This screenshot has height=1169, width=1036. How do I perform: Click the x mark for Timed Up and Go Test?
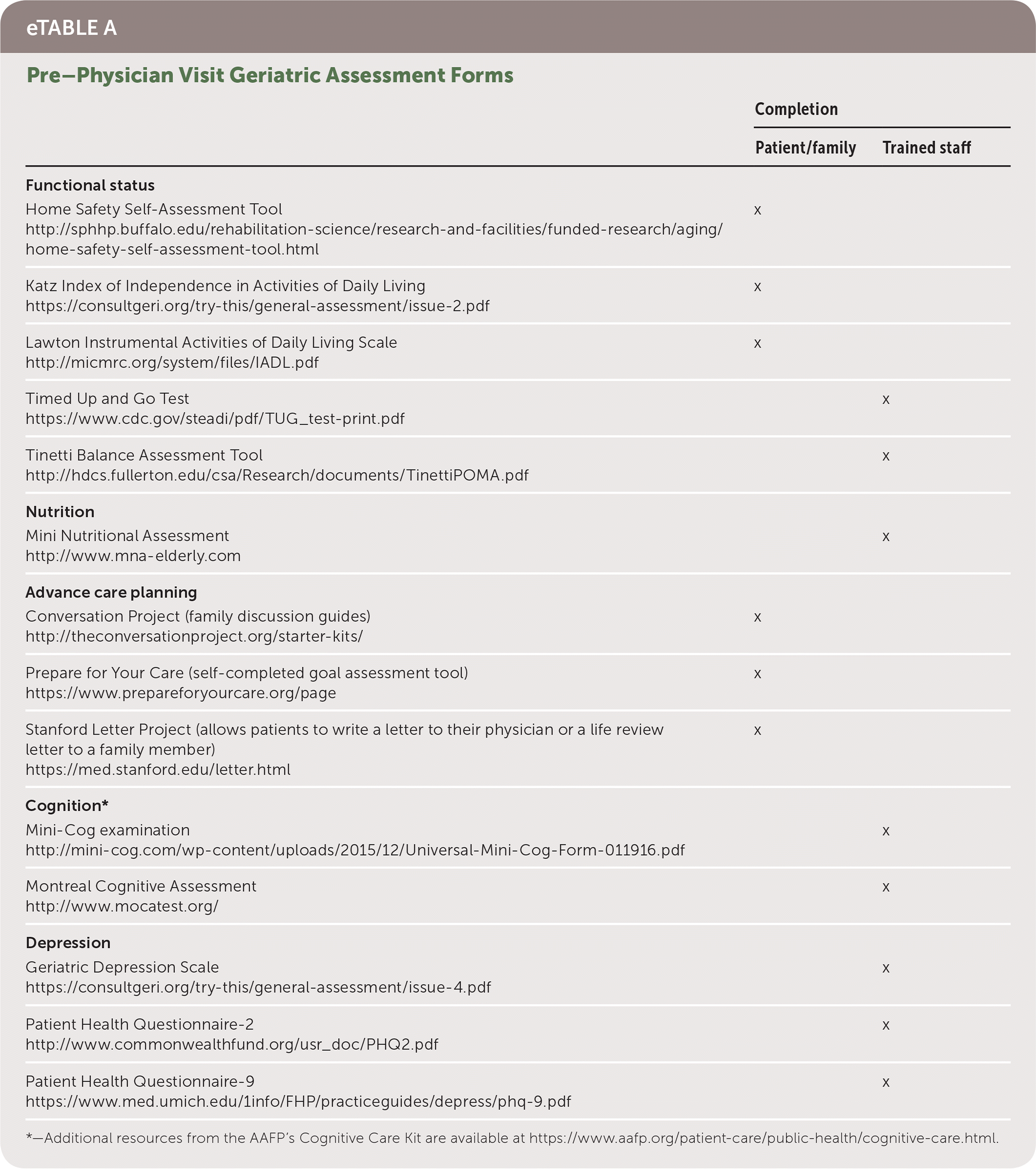pos(886,400)
